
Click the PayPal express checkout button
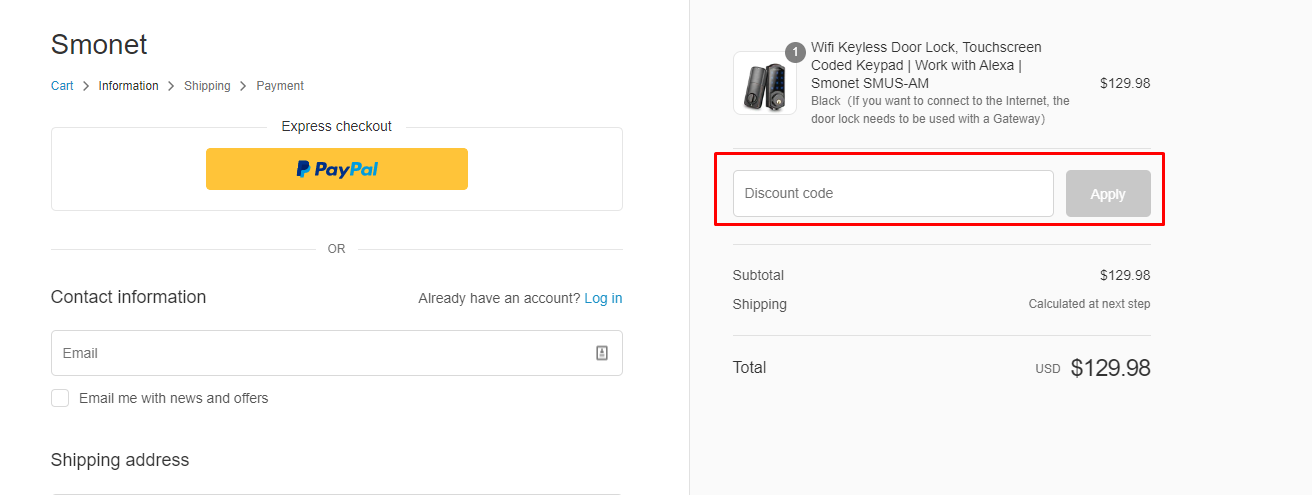pos(336,169)
